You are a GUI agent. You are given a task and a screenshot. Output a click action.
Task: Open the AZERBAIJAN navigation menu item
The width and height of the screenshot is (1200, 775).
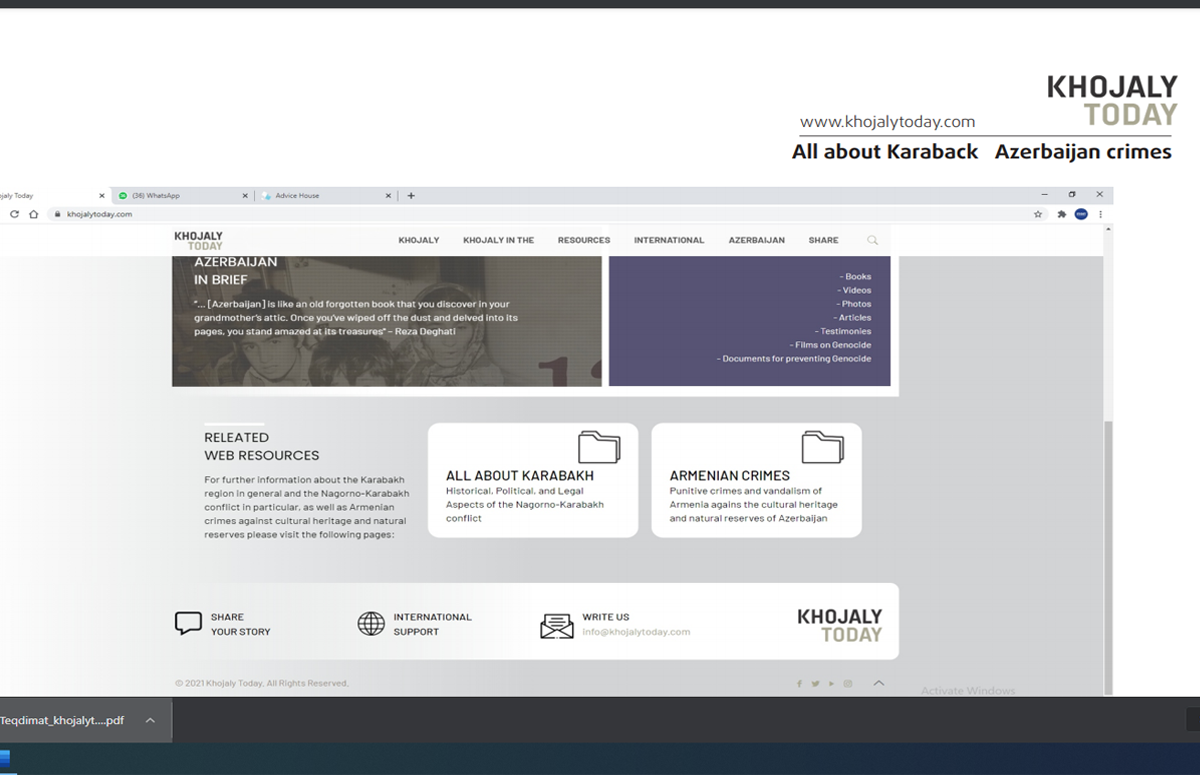click(757, 240)
